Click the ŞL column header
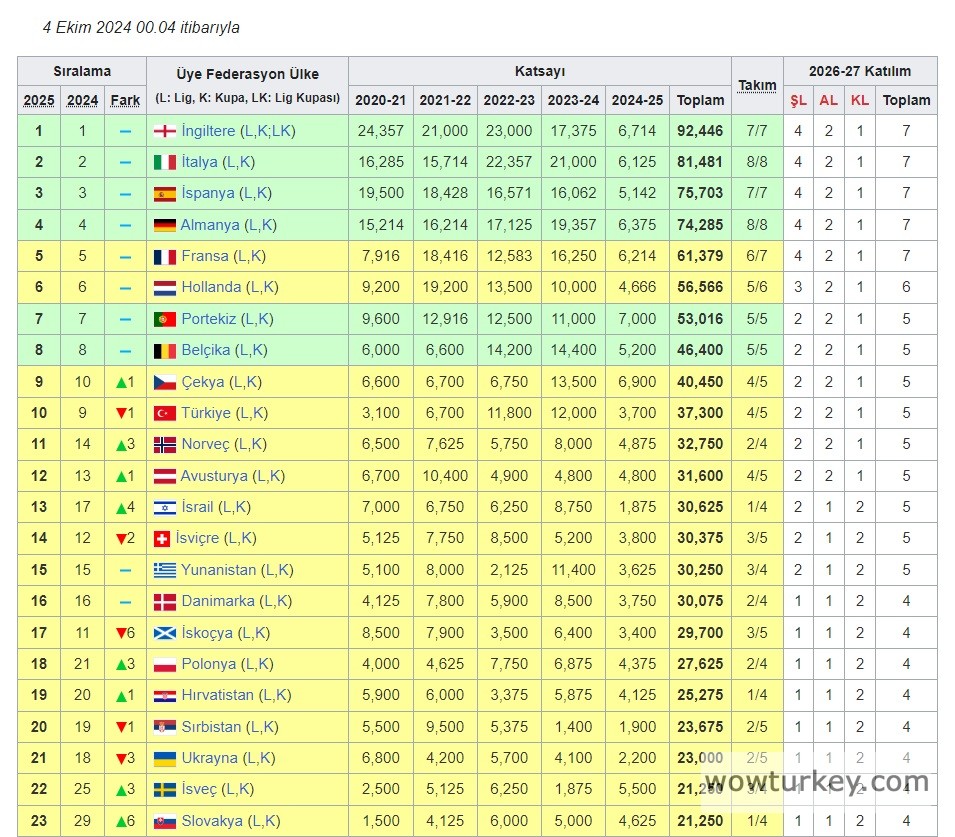The image size is (955, 837). 798,100
